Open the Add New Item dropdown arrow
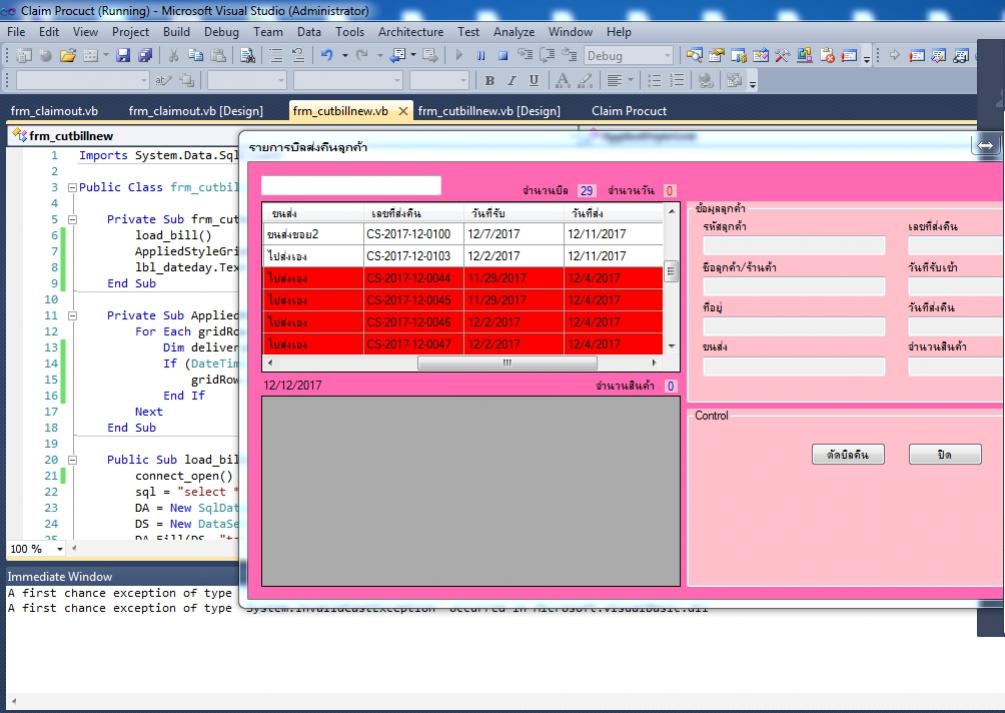1005x713 pixels. tap(106, 56)
